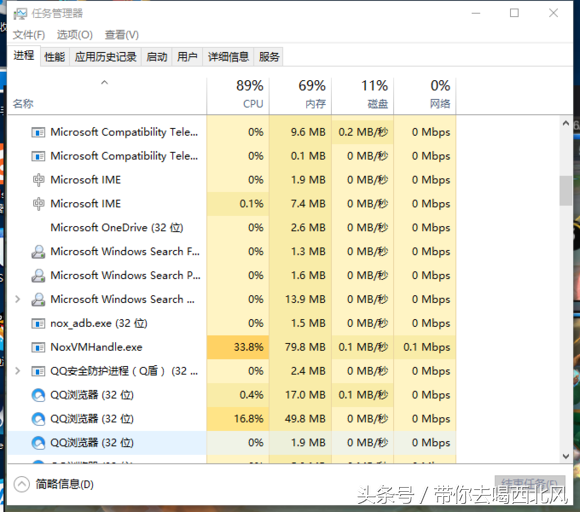Viewport: 580px width, 512px height.
Task: Switch to the 详细信息 tab
Action: [228, 57]
